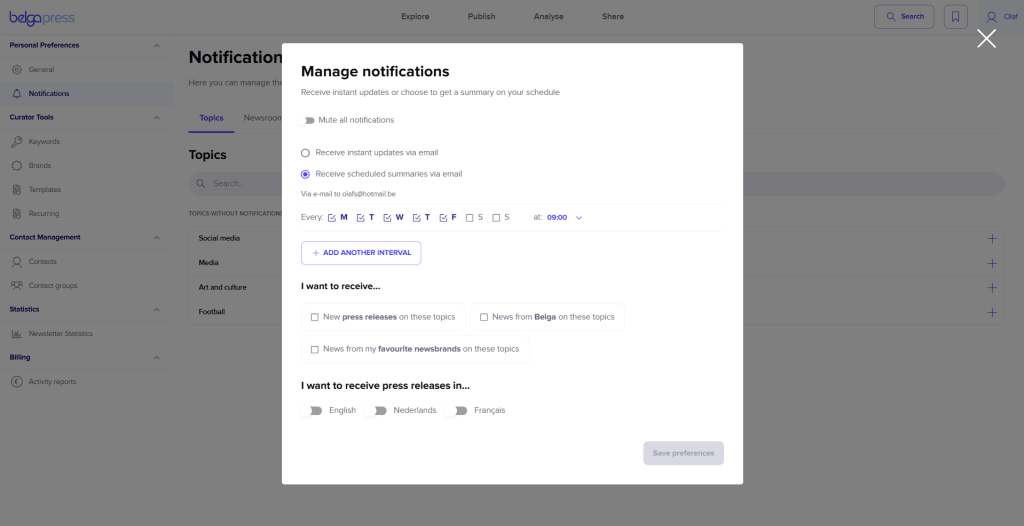Open the 09:00 time dropdown

click(565, 218)
